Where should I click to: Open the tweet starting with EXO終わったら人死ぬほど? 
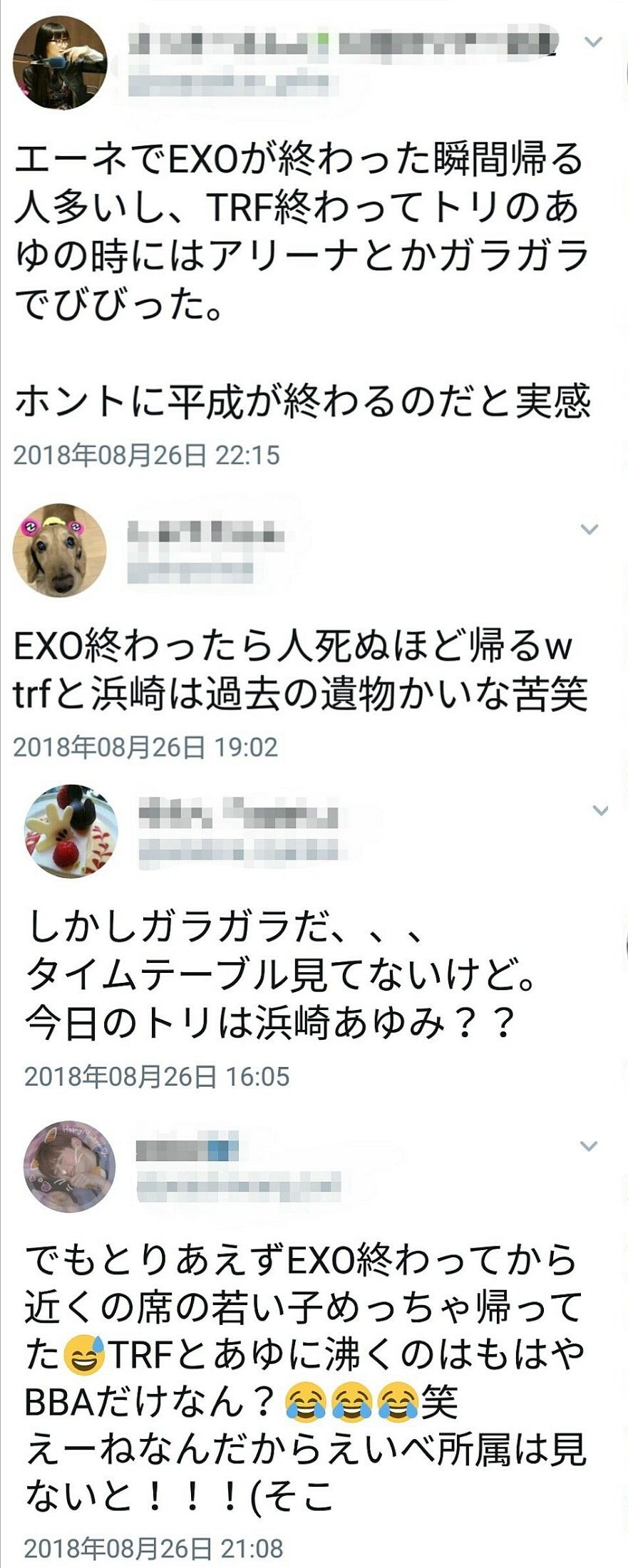[x=300, y=670]
